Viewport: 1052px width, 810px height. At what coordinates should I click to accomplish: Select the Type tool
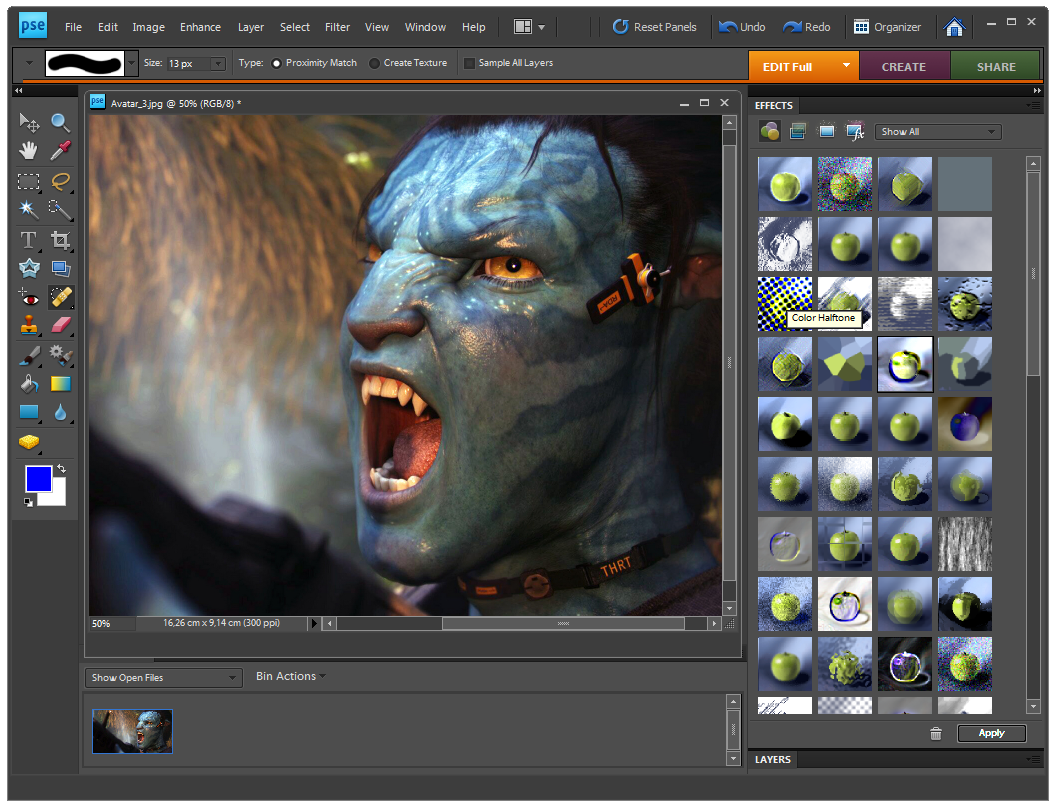click(29, 240)
